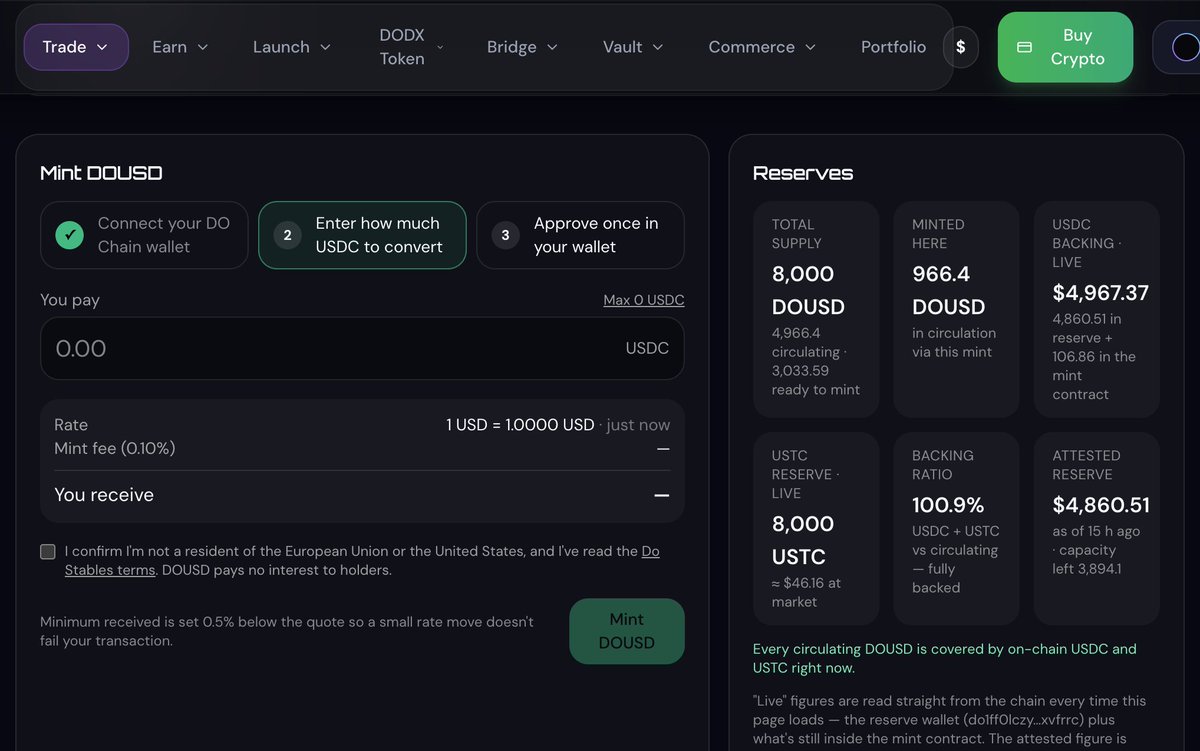Image resolution: width=1200 pixels, height=751 pixels.
Task: Click the Buy Crypto button
Action: [1065, 47]
